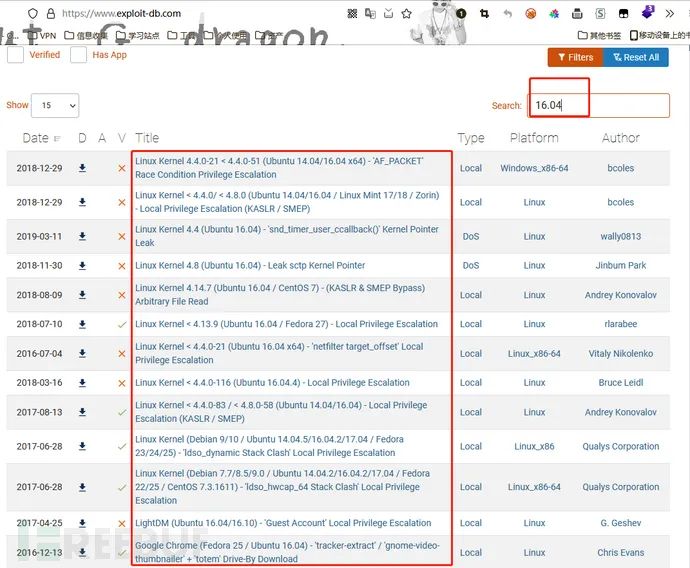Open the 其他书签 bookmarks folder
690x568 pixels.
pyautogui.click(x=599, y=35)
